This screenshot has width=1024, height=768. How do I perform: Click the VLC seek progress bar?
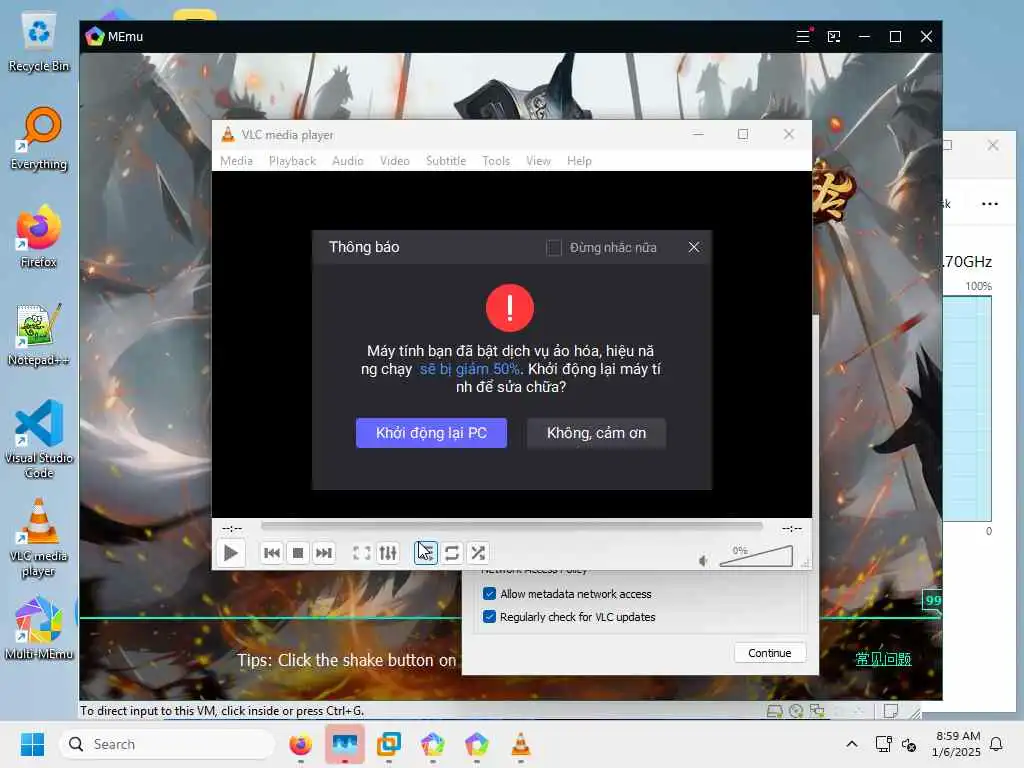pyautogui.click(x=511, y=526)
